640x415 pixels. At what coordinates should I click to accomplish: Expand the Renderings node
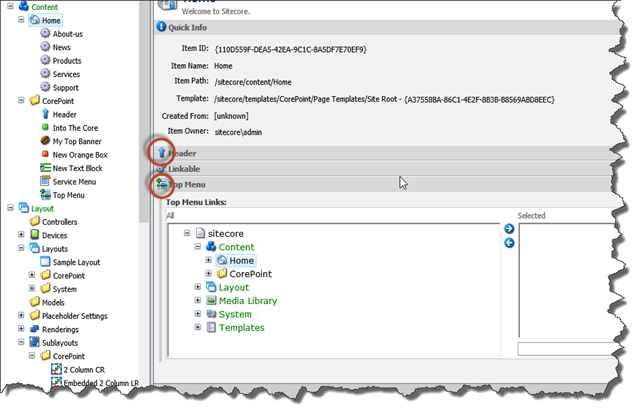tap(21, 328)
